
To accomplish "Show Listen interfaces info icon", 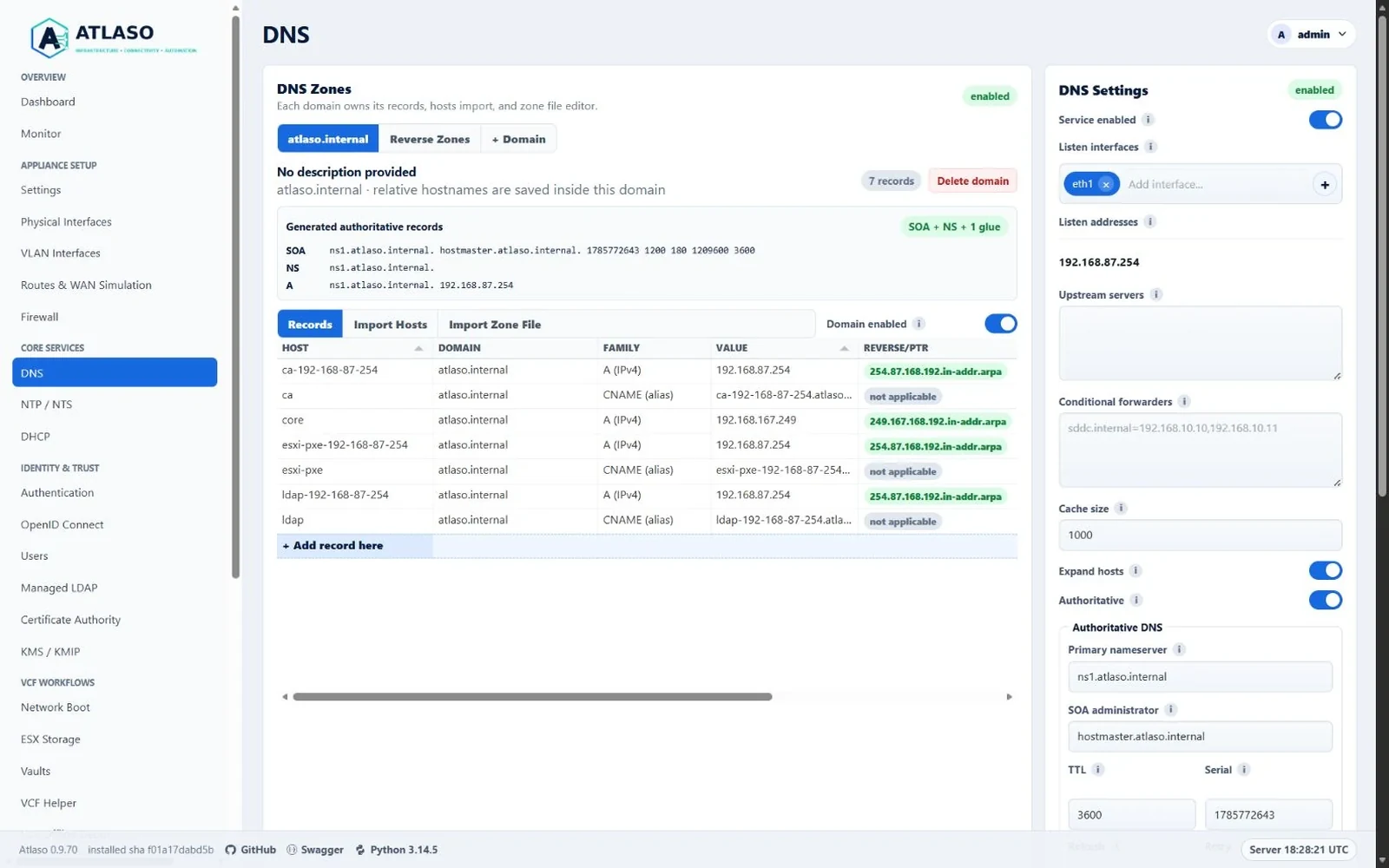I will click(x=1150, y=147).
